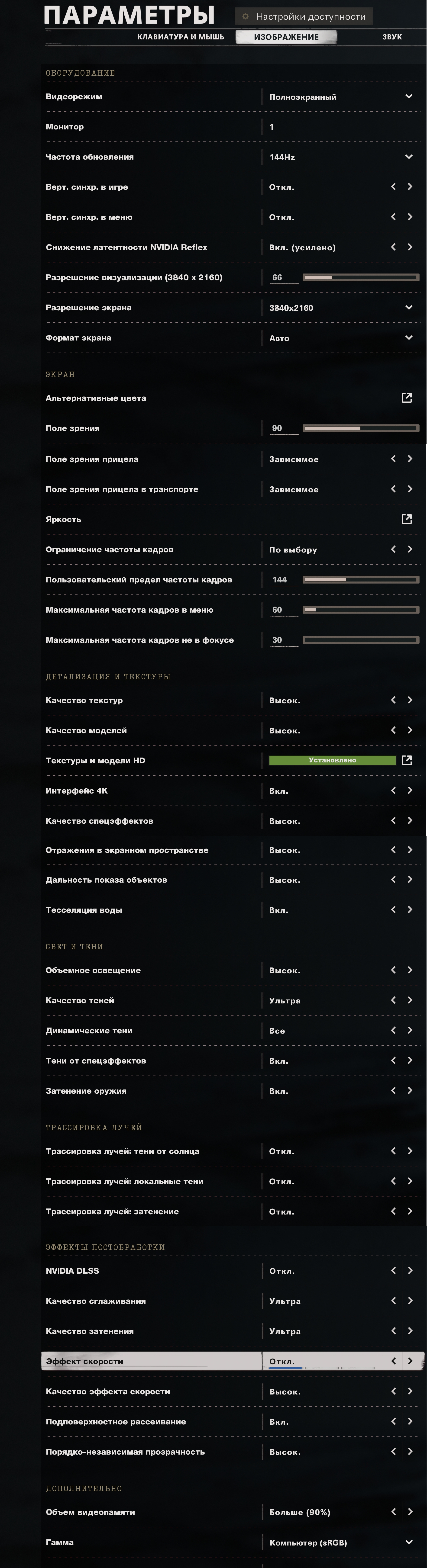This screenshot has height=1568, width=427.
Task: Toggle Тесселяция воды with right arrow
Action: 410,909
